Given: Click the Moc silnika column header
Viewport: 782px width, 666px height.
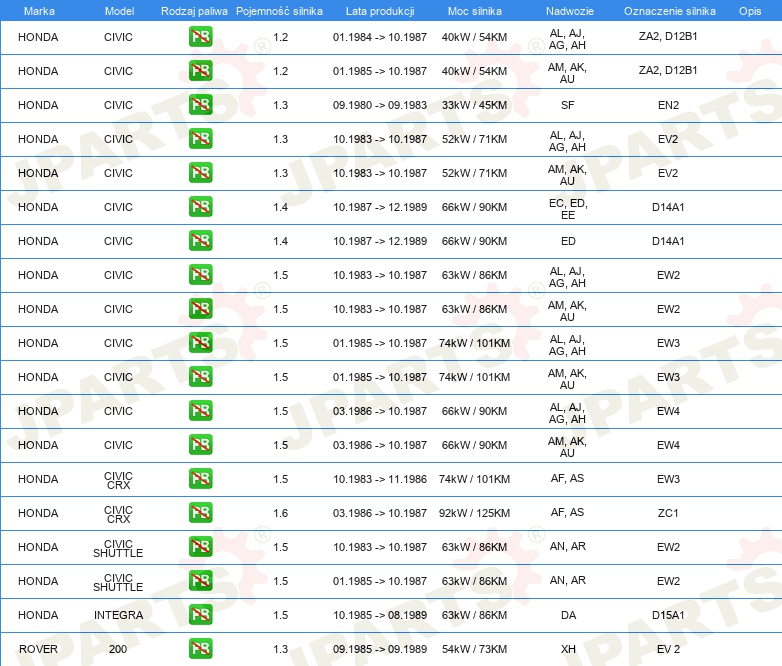Looking at the screenshot, I should (x=475, y=11).
